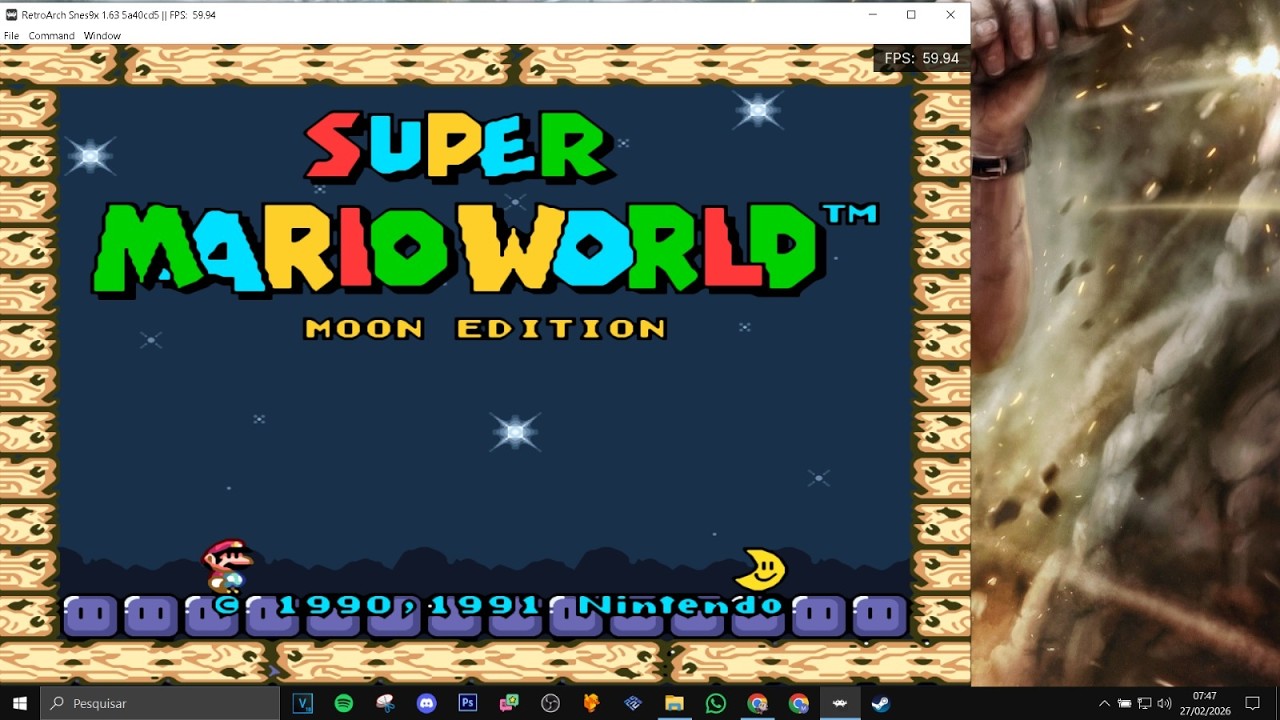
Task: Open Discord from the taskbar
Action: click(x=427, y=703)
